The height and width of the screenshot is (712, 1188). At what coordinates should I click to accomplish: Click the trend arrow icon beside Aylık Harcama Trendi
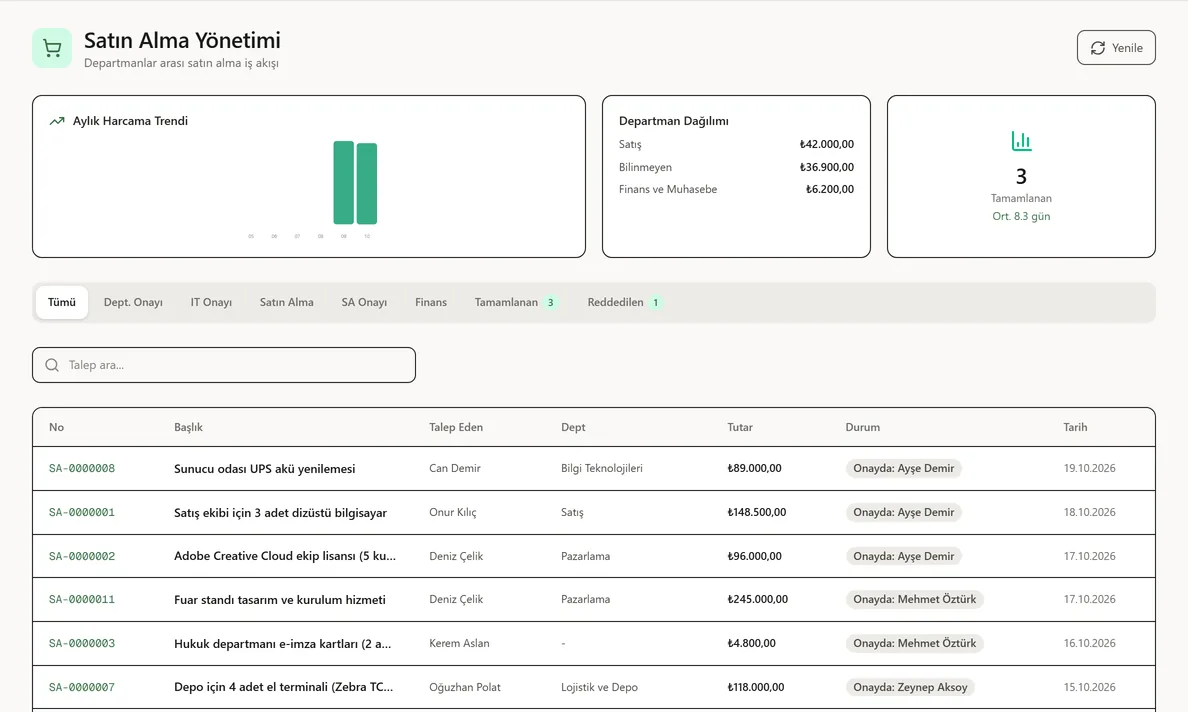click(57, 121)
